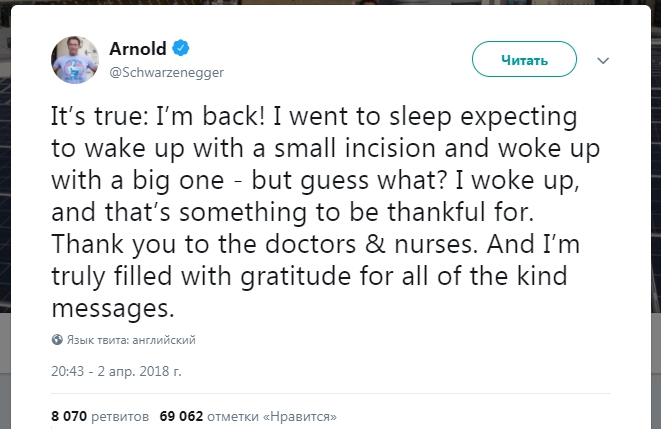Click the opening line "It's true: I'm back!"
661x429 pixels.
pyautogui.click(x=158, y=116)
